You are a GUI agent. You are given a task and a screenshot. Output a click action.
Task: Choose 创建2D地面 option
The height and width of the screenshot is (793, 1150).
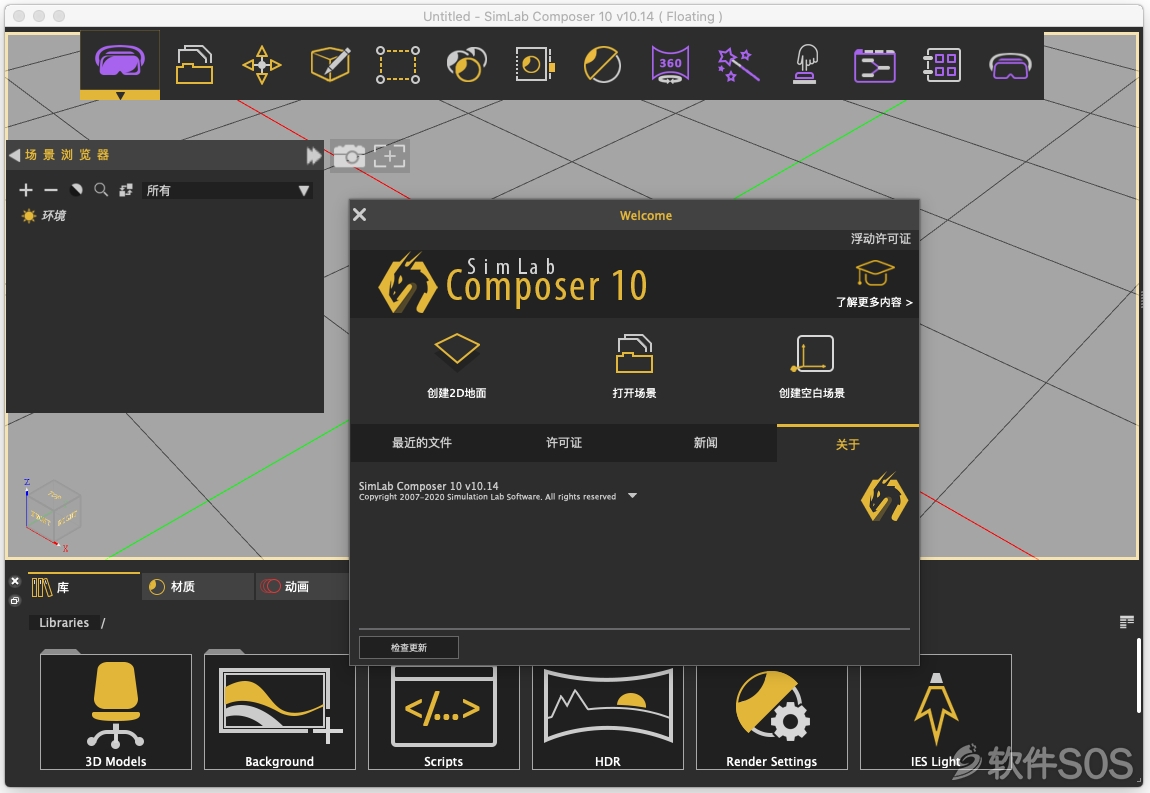coord(456,366)
